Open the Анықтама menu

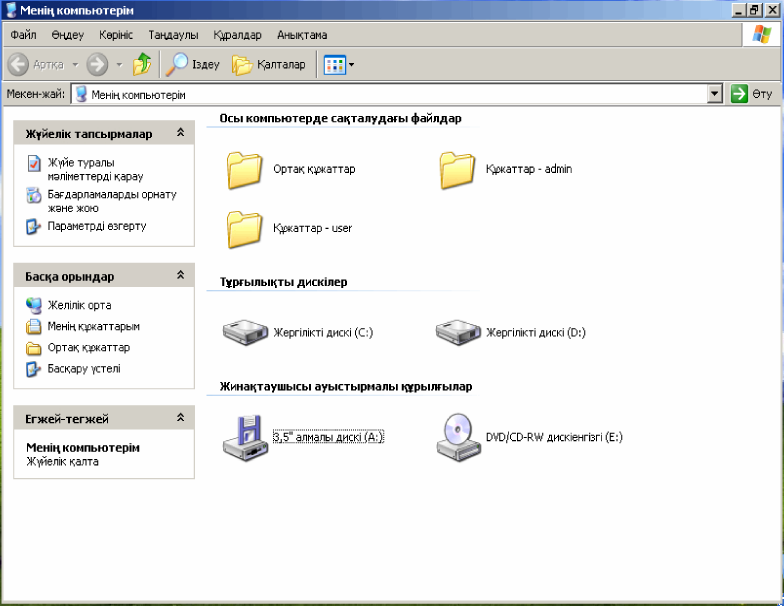coord(302,35)
